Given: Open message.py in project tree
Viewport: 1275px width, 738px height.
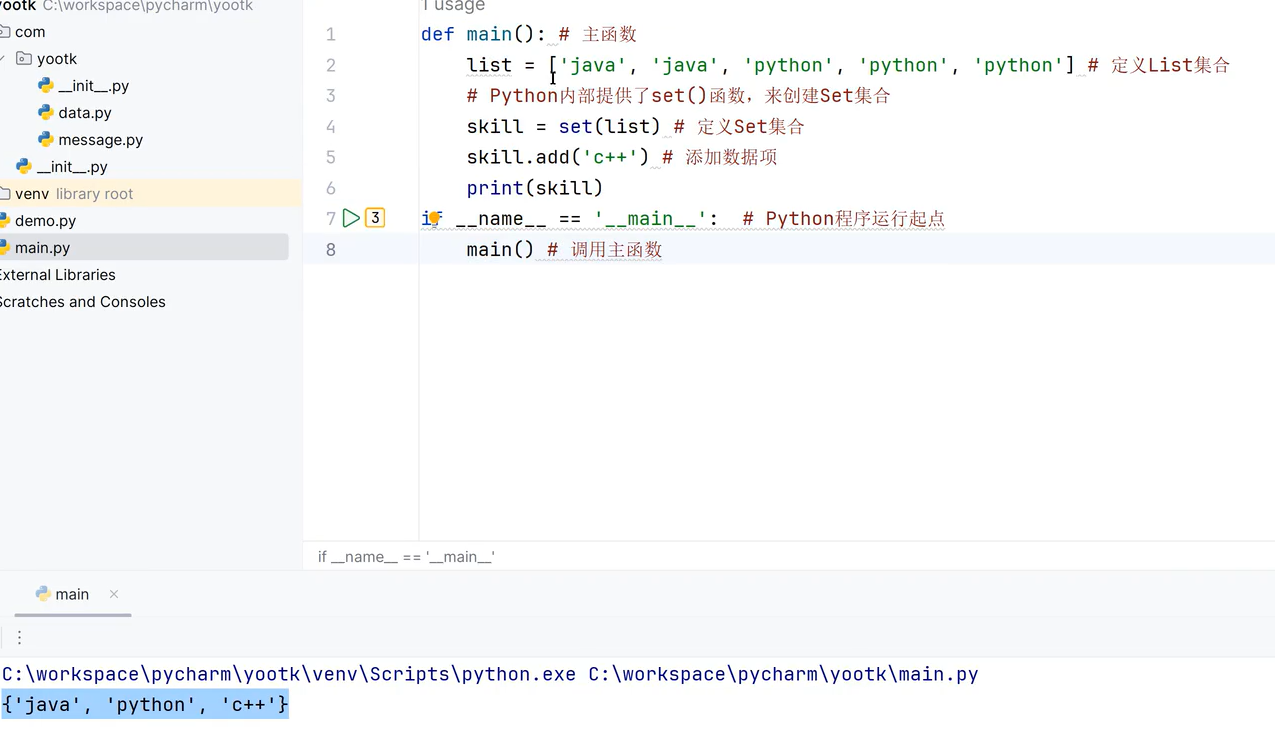Looking at the screenshot, I should click(x=100, y=140).
